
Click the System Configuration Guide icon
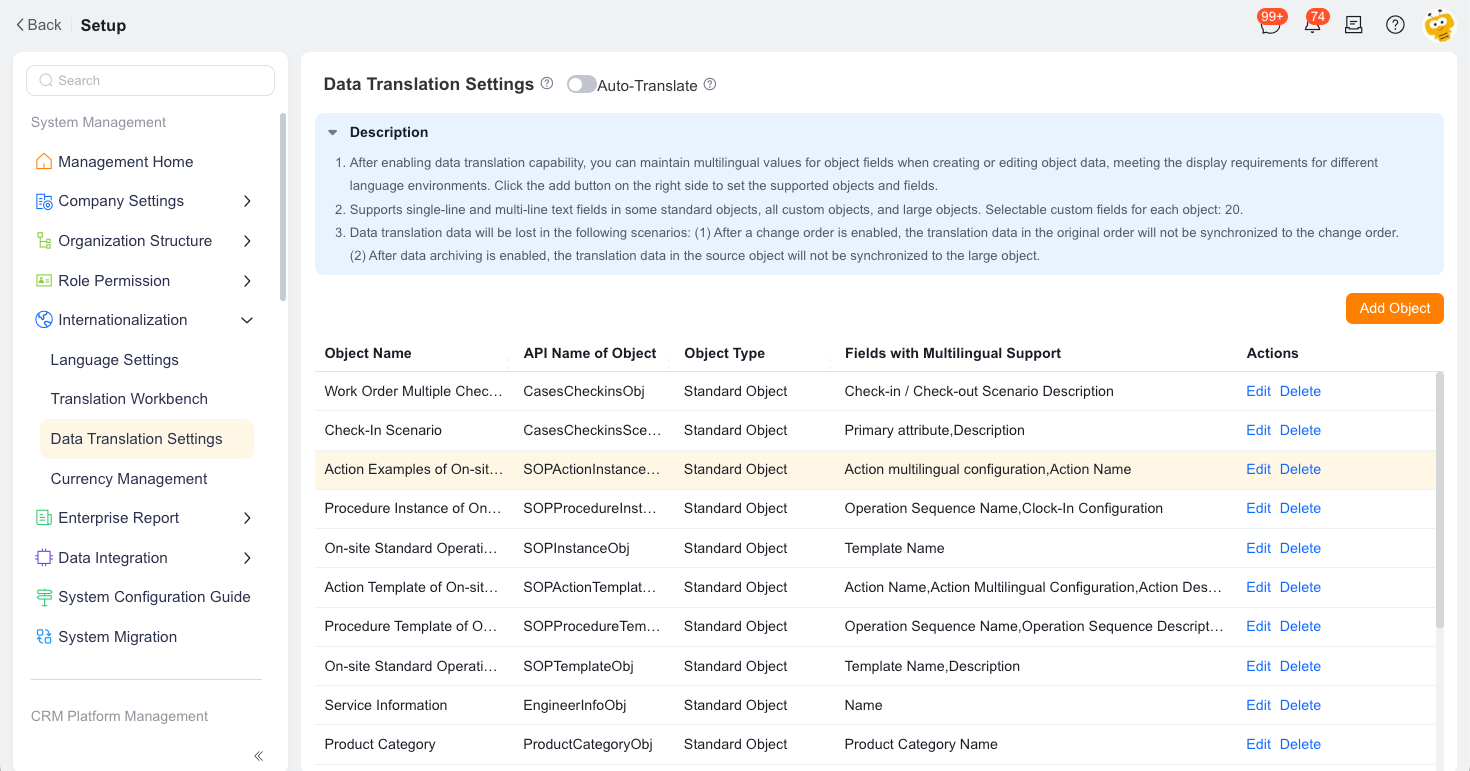click(x=44, y=597)
